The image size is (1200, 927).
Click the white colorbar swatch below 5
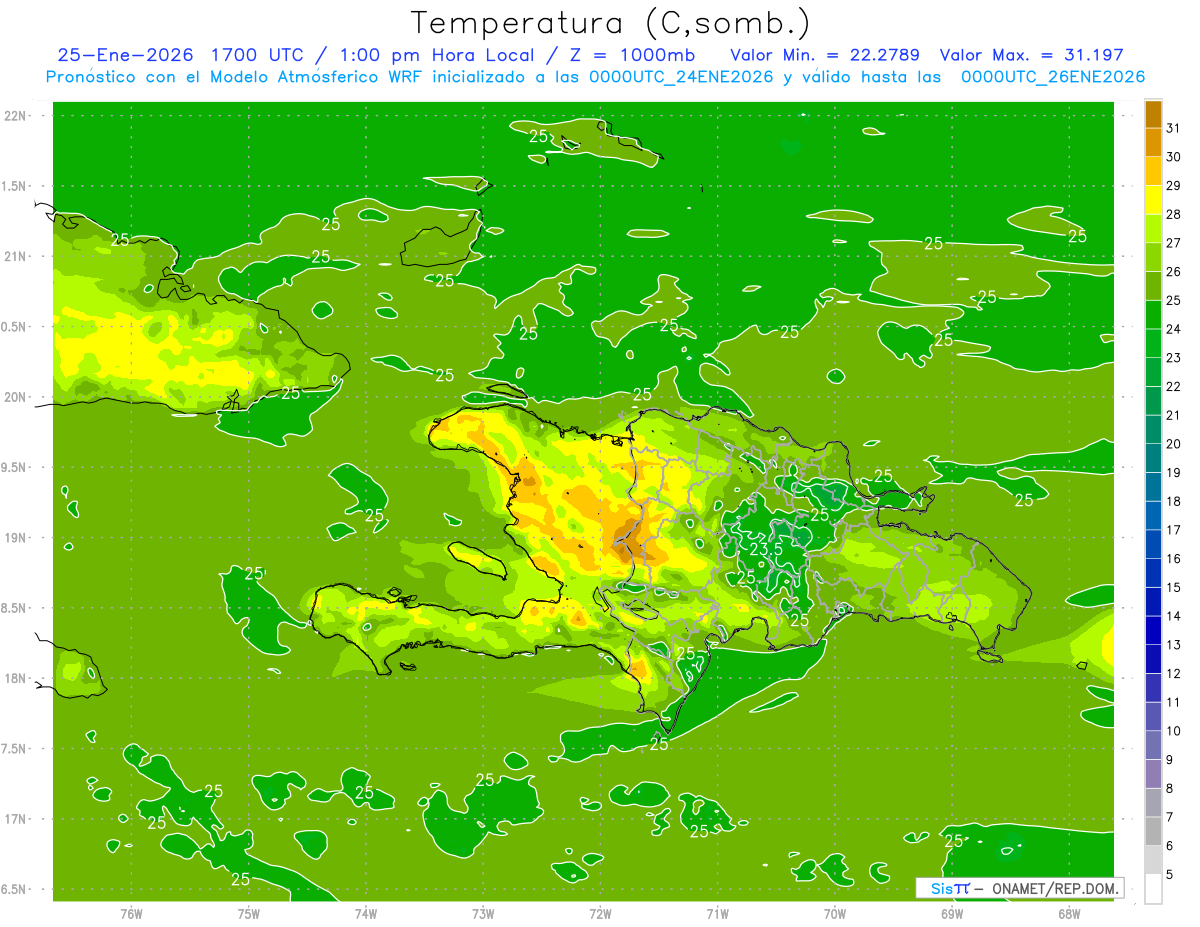[1153, 888]
